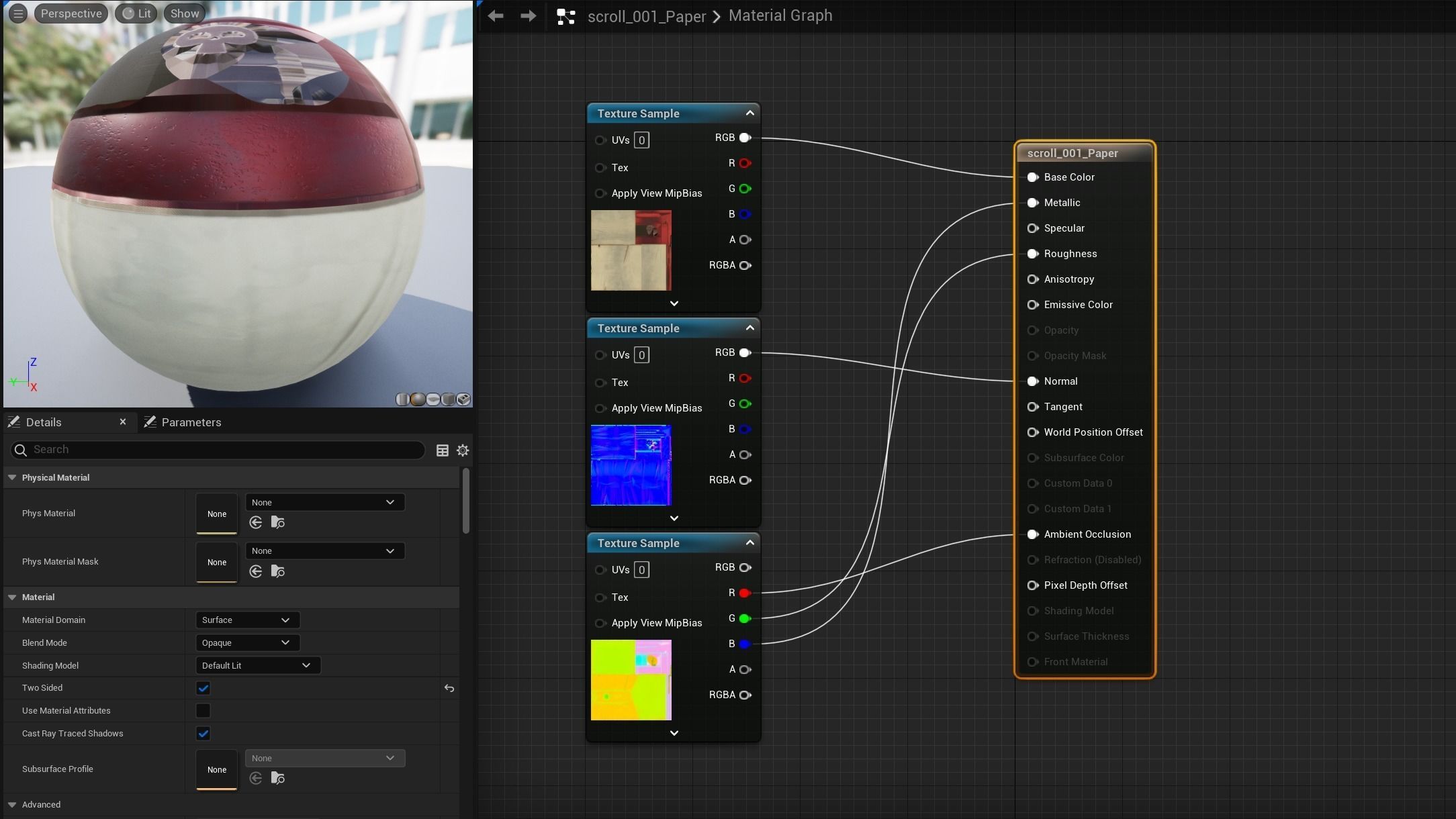
Task: Click the property matrix table view icon
Action: point(443,450)
